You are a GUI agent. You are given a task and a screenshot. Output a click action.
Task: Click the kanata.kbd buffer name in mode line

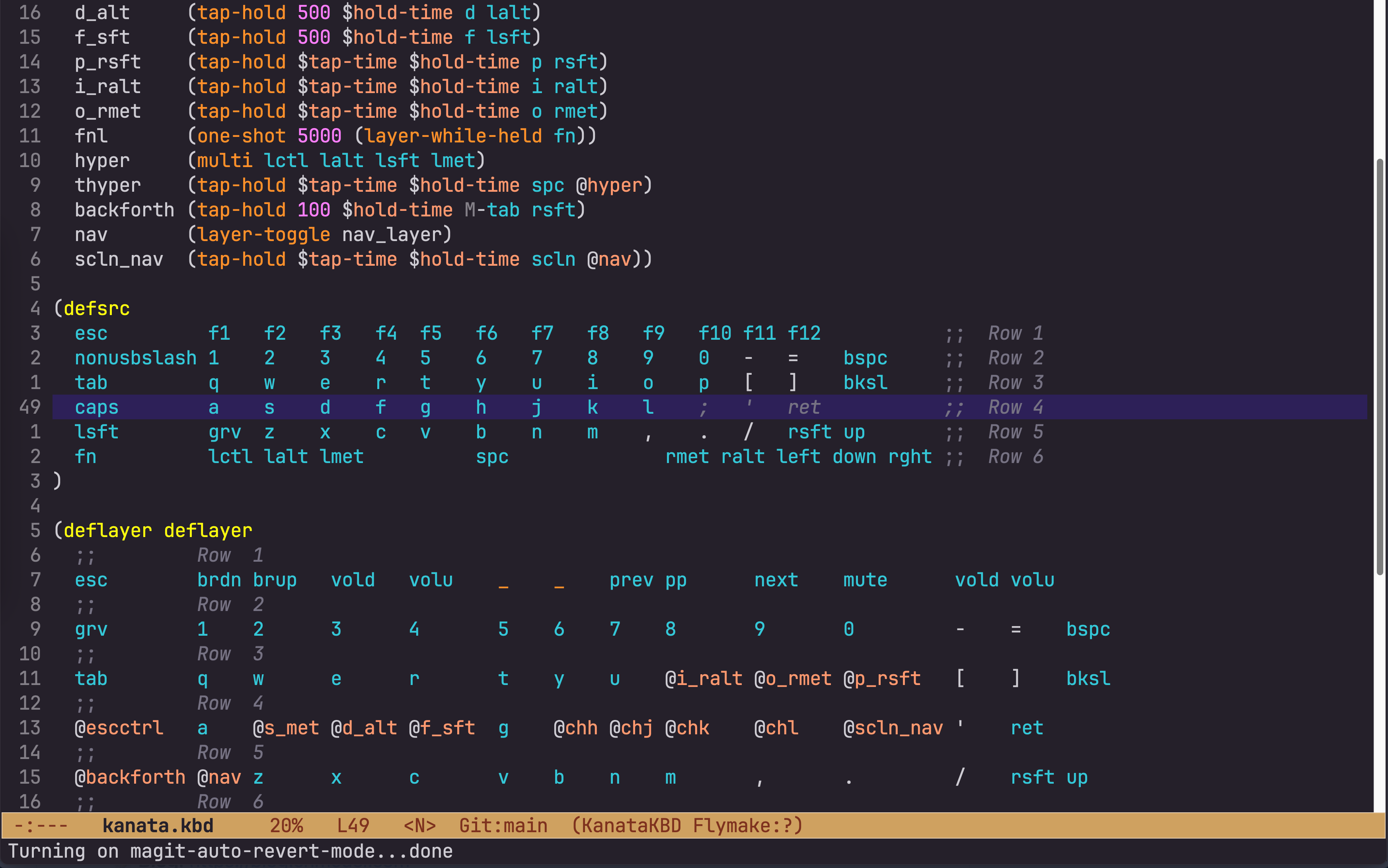coord(158,825)
